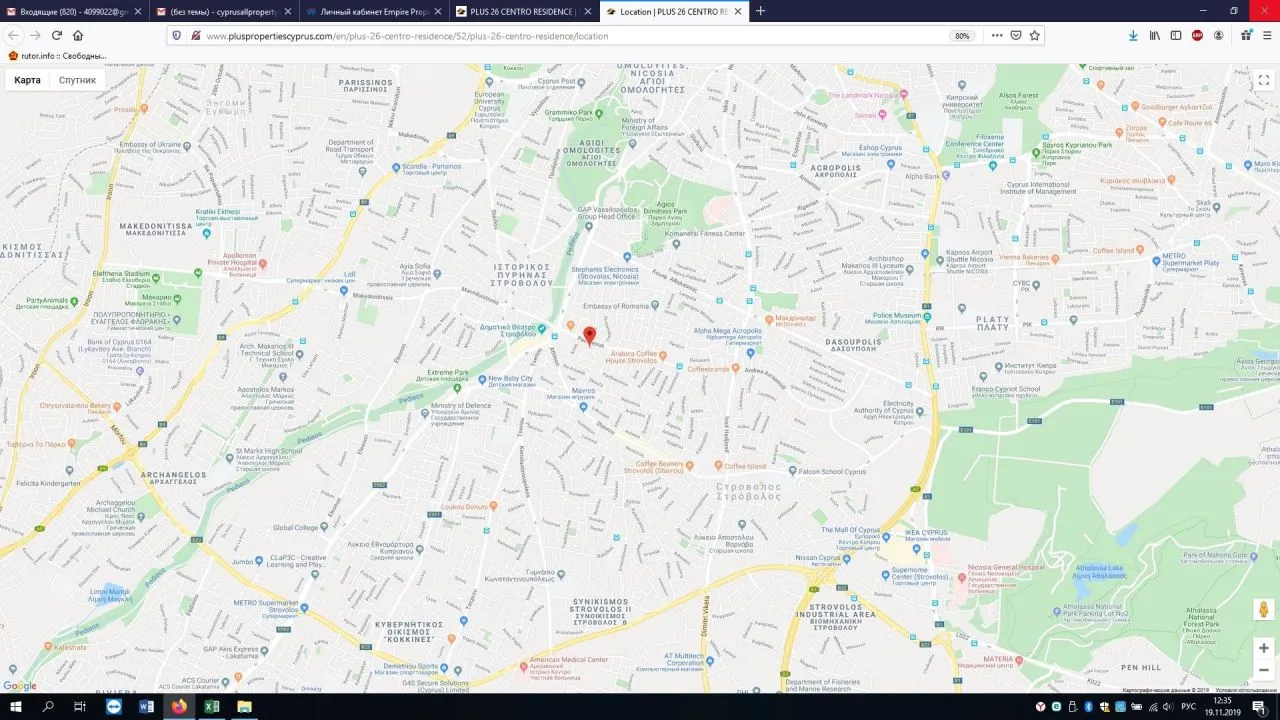Open page actions three-dot menu
The image size is (1280, 720).
click(996, 35)
